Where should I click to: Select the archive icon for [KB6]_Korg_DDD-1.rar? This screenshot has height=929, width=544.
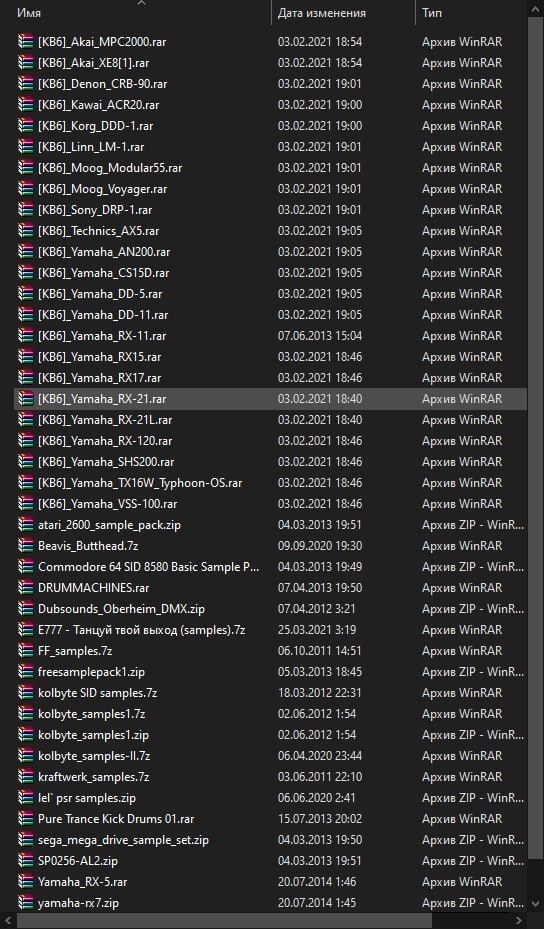[x=25, y=126]
